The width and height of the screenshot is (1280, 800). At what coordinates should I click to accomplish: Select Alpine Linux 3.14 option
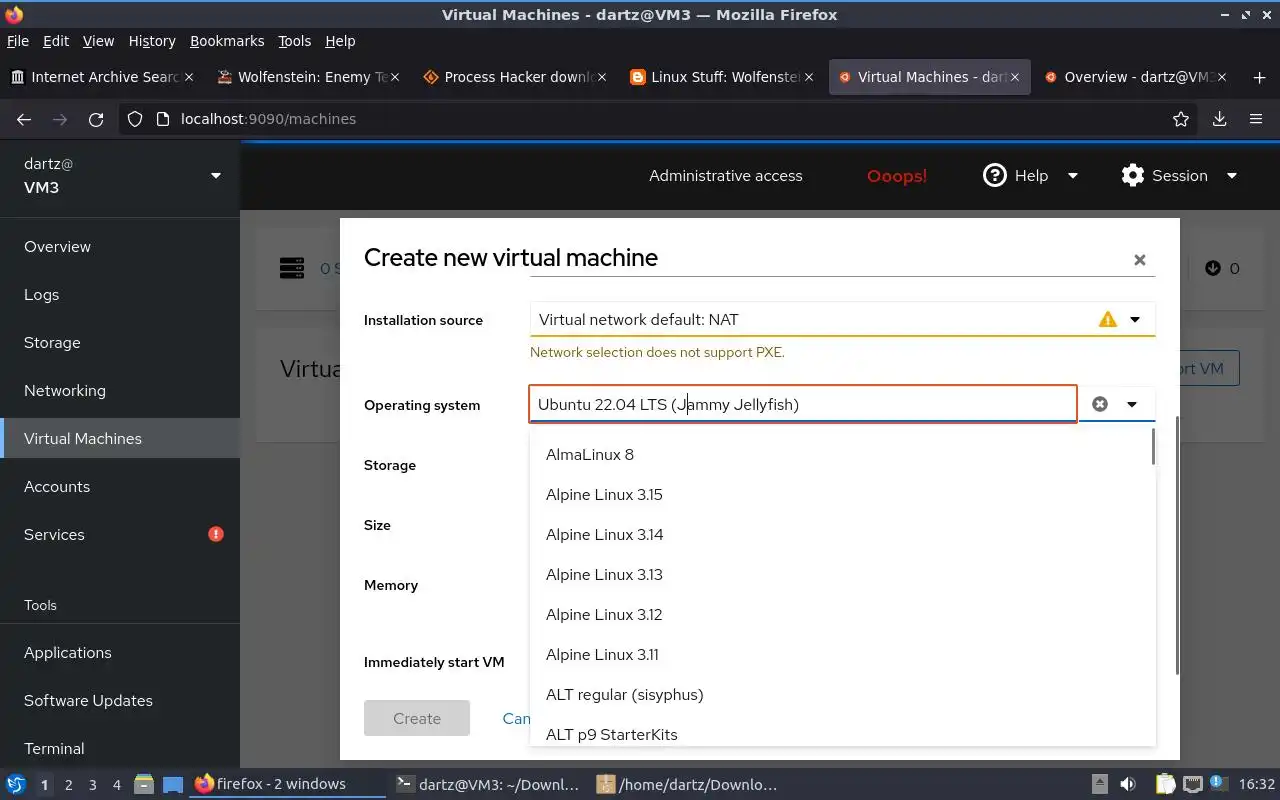[842, 535]
